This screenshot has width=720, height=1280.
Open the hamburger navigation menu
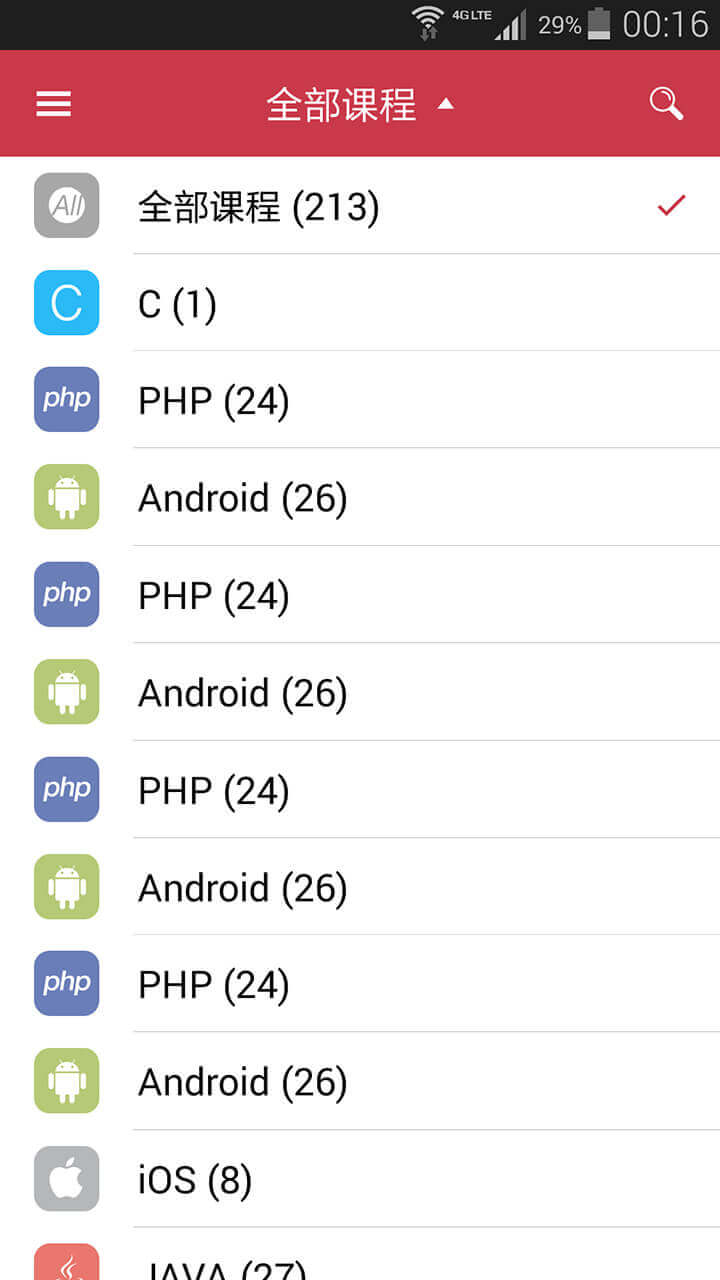(54, 104)
